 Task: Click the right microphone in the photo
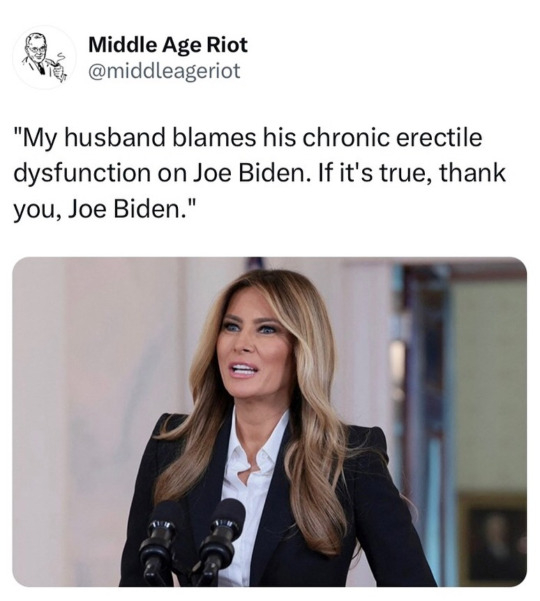point(220,540)
